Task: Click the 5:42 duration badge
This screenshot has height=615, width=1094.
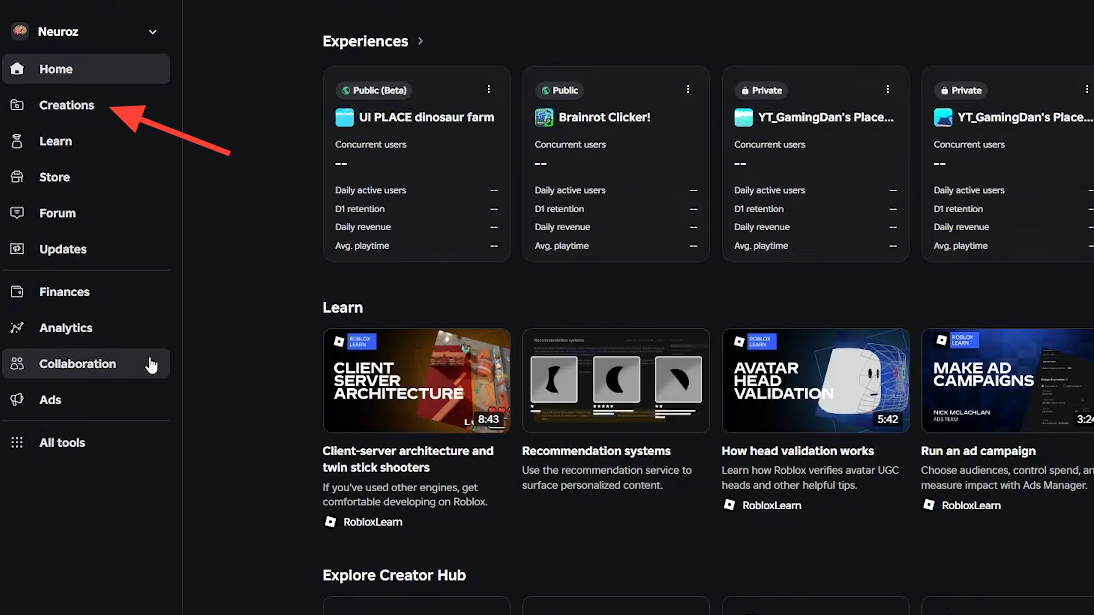Action: pyautogui.click(x=887, y=419)
